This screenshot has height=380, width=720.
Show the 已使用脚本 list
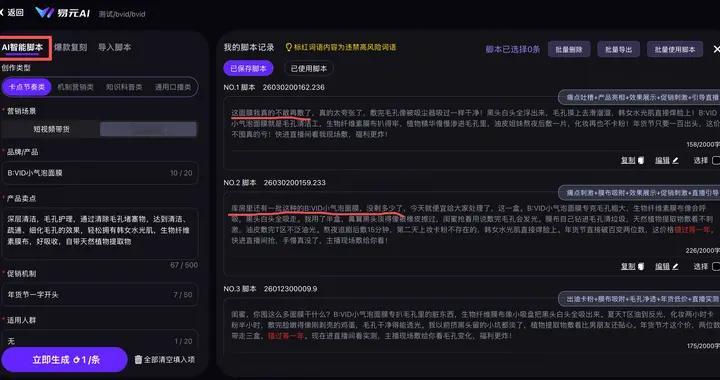[309, 68]
